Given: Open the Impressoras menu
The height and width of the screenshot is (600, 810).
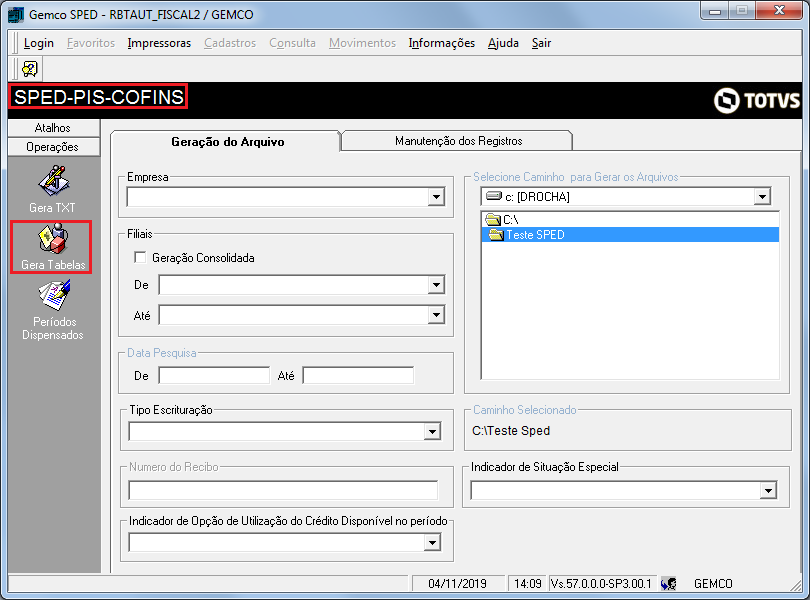Looking at the screenshot, I should point(159,43).
